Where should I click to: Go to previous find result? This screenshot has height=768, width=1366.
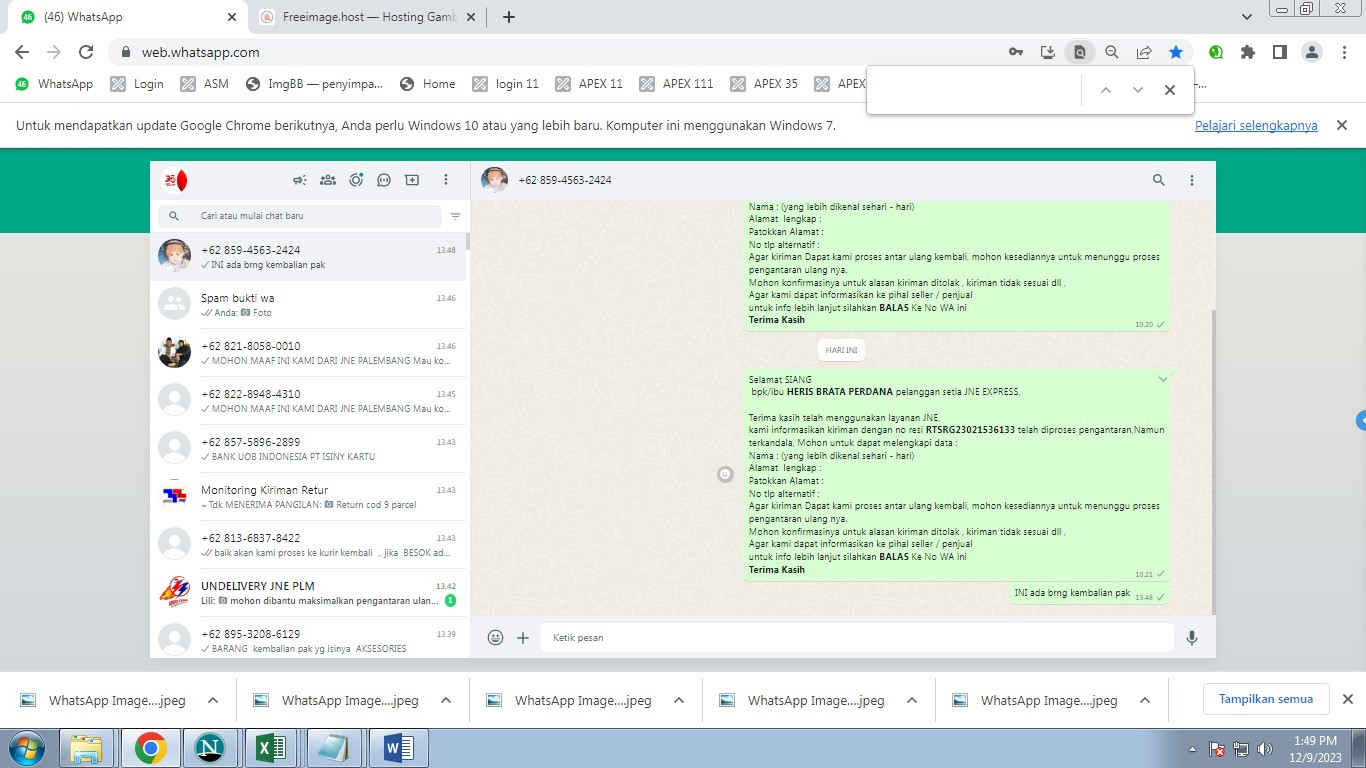[1106, 90]
